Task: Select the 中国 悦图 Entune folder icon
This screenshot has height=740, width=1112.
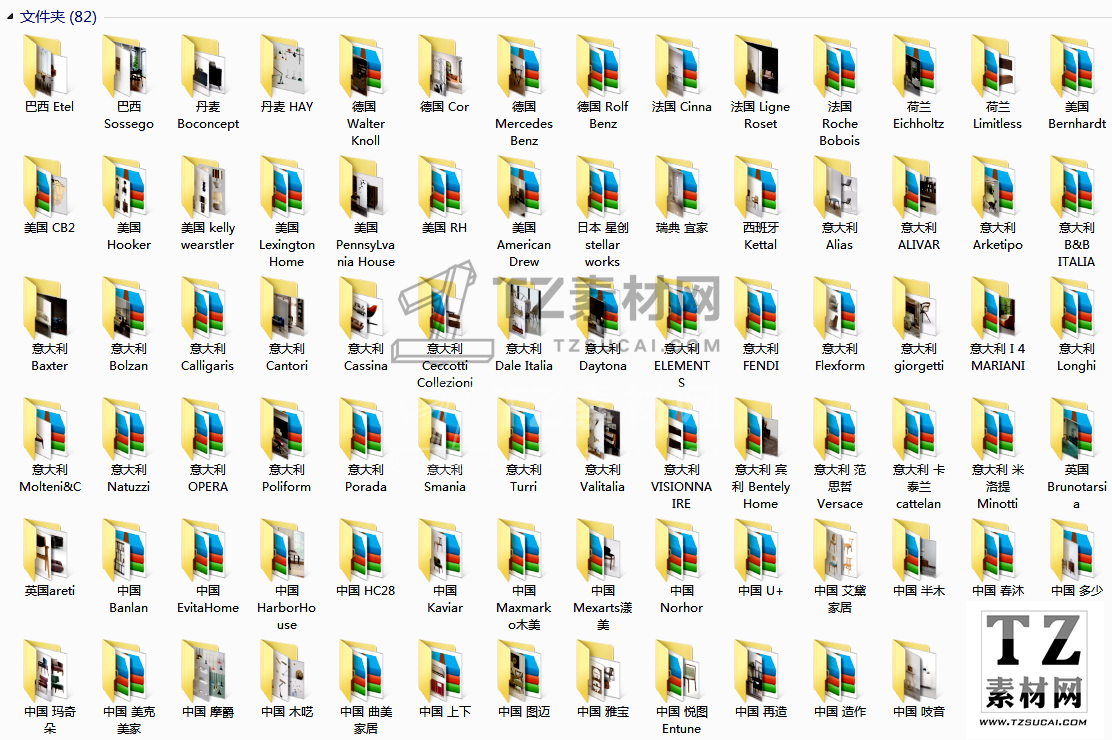Action: click(679, 671)
